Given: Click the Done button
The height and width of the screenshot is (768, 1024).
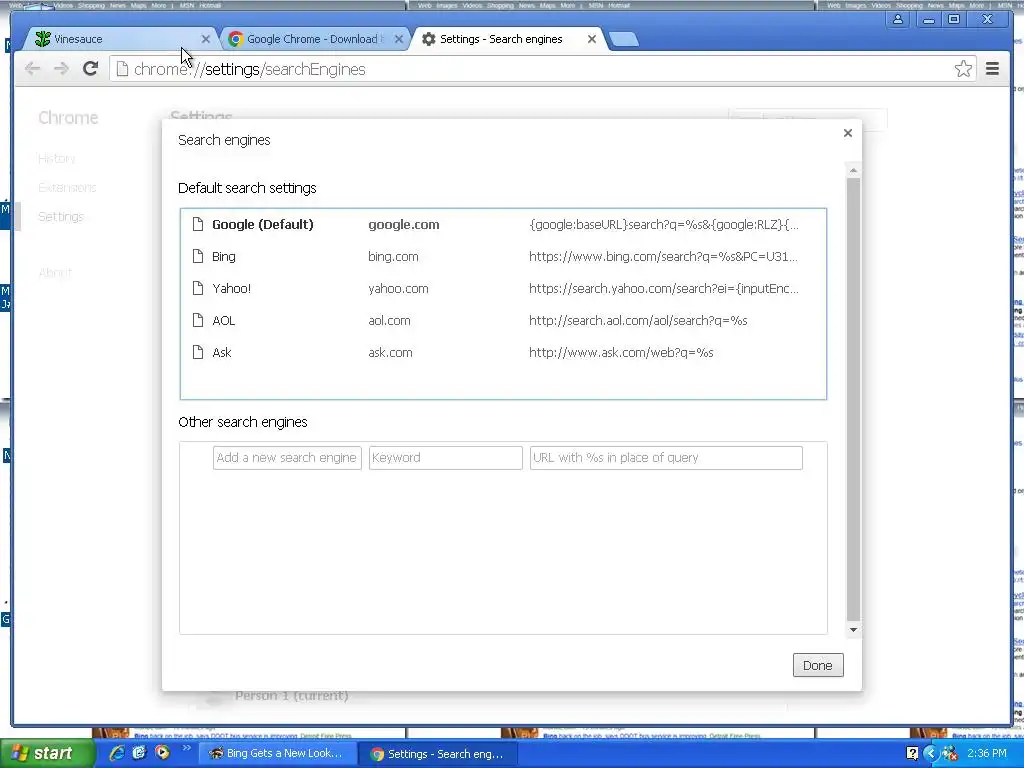Looking at the screenshot, I should (x=818, y=665).
